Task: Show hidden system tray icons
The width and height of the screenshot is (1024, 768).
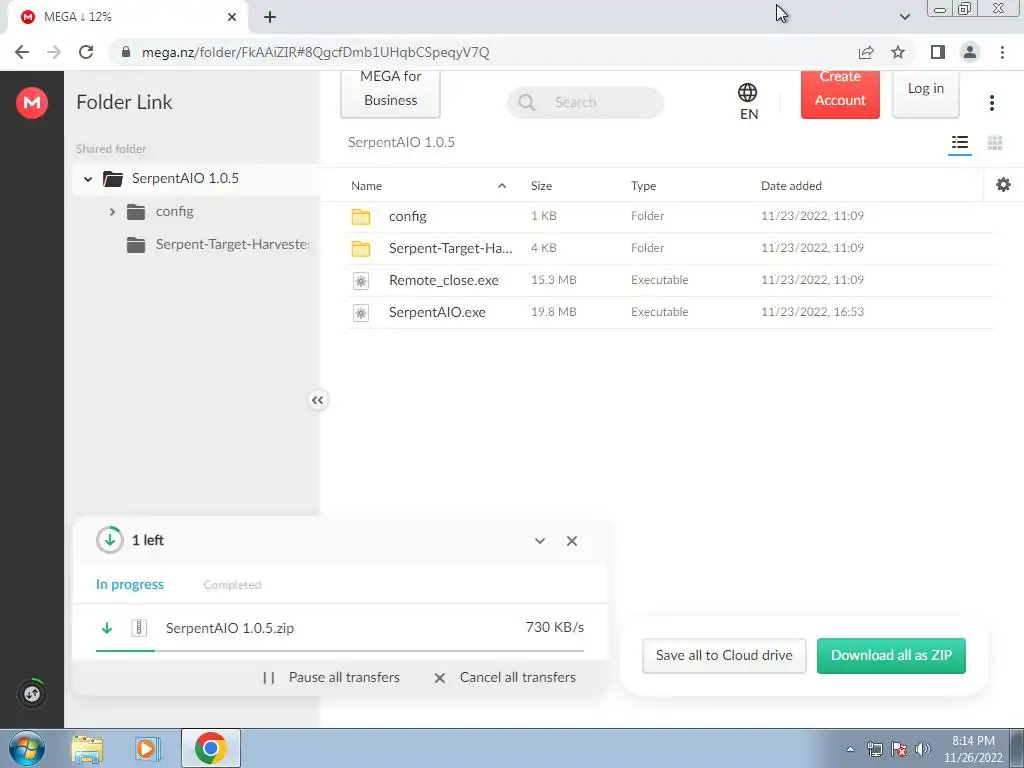Action: 850,749
